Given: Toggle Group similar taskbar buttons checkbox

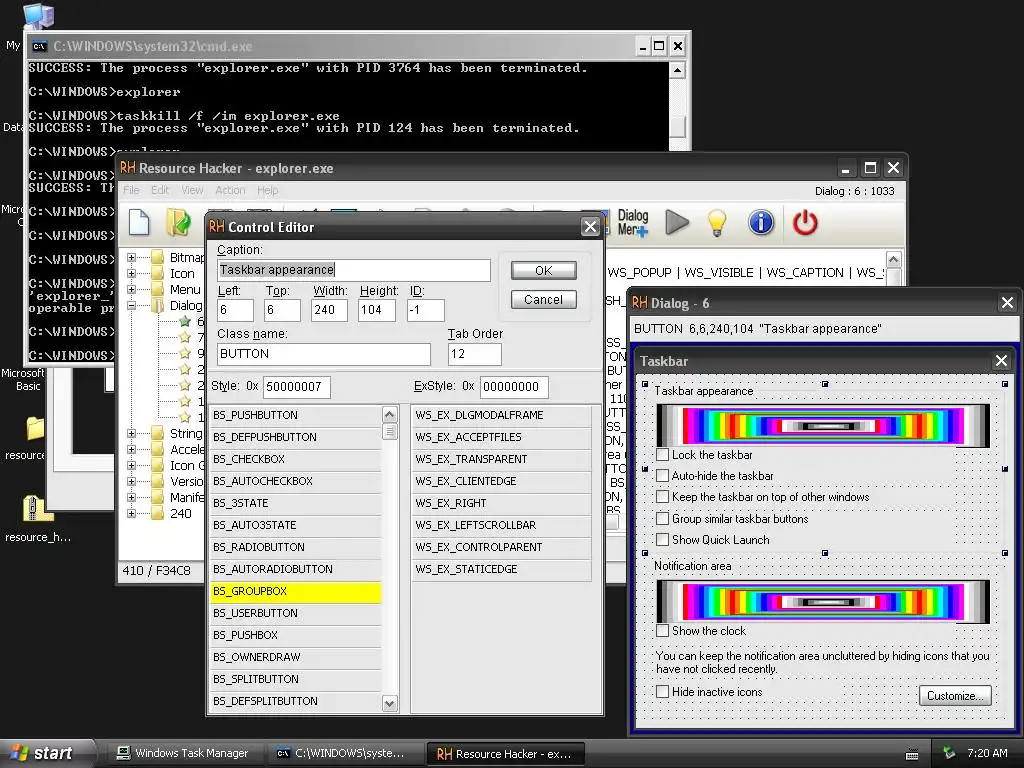Looking at the screenshot, I should [662, 519].
